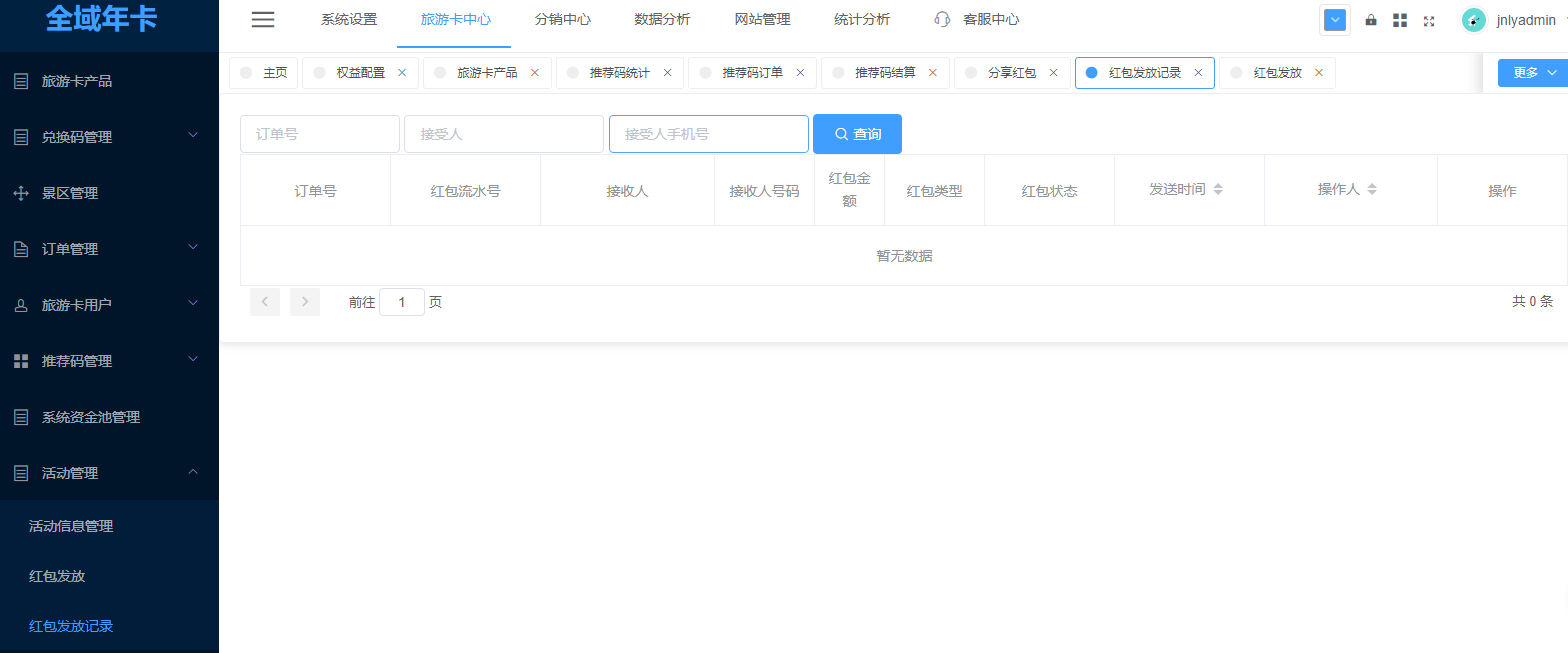
Task: Open 系统设置 top menu
Action: click(x=349, y=19)
